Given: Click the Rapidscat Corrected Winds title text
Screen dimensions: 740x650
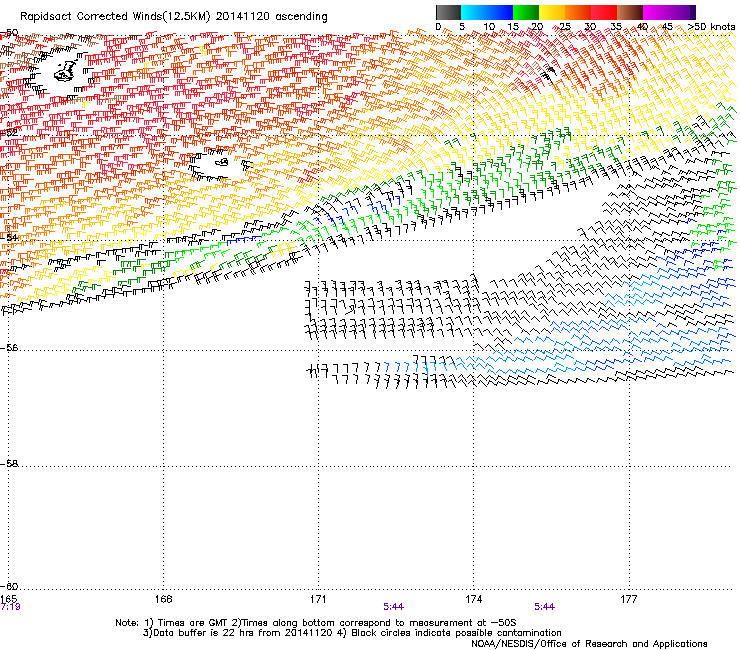Looking at the screenshot, I should [x=174, y=16].
